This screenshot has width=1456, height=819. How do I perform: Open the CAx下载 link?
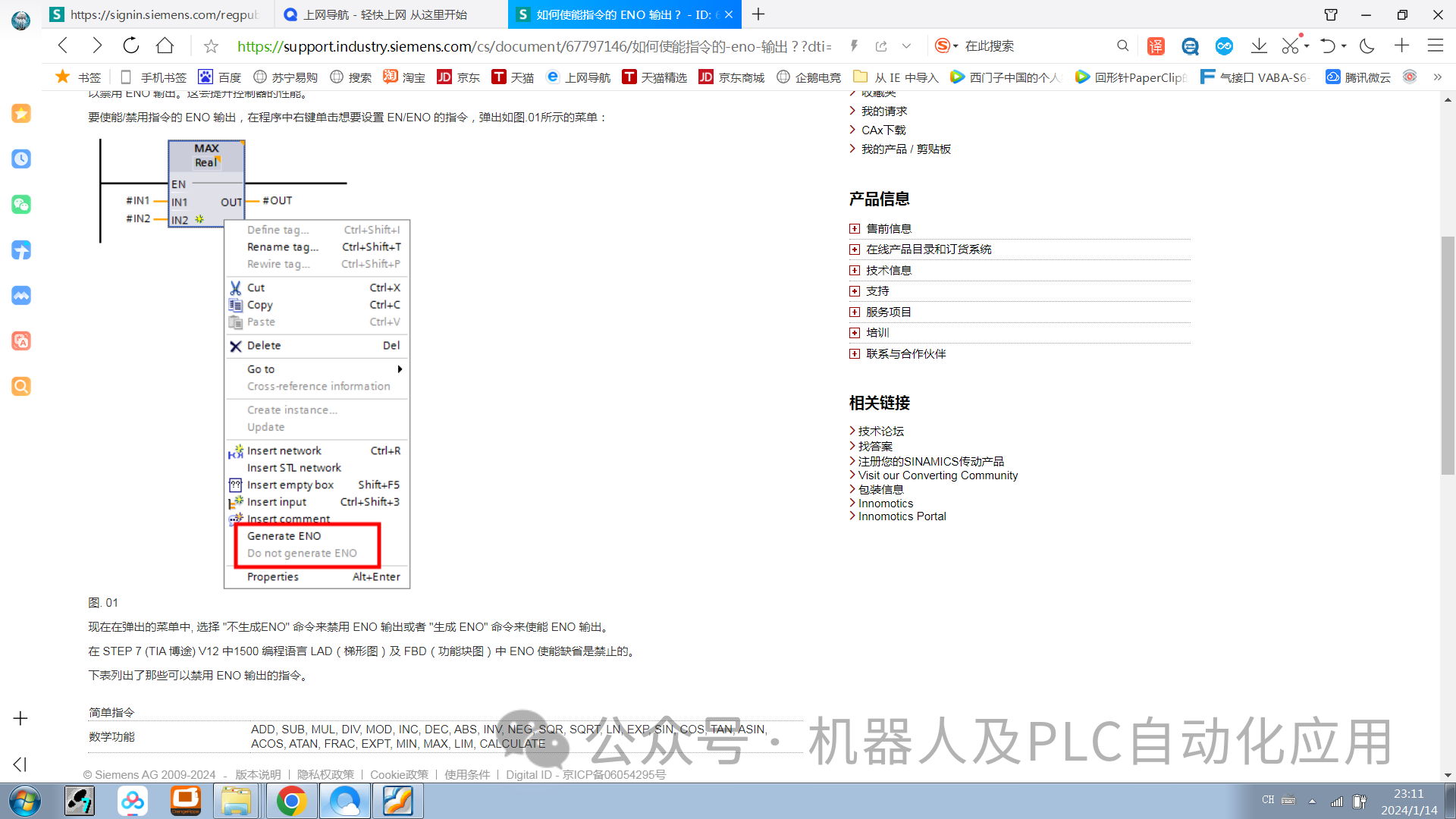tap(883, 130)
